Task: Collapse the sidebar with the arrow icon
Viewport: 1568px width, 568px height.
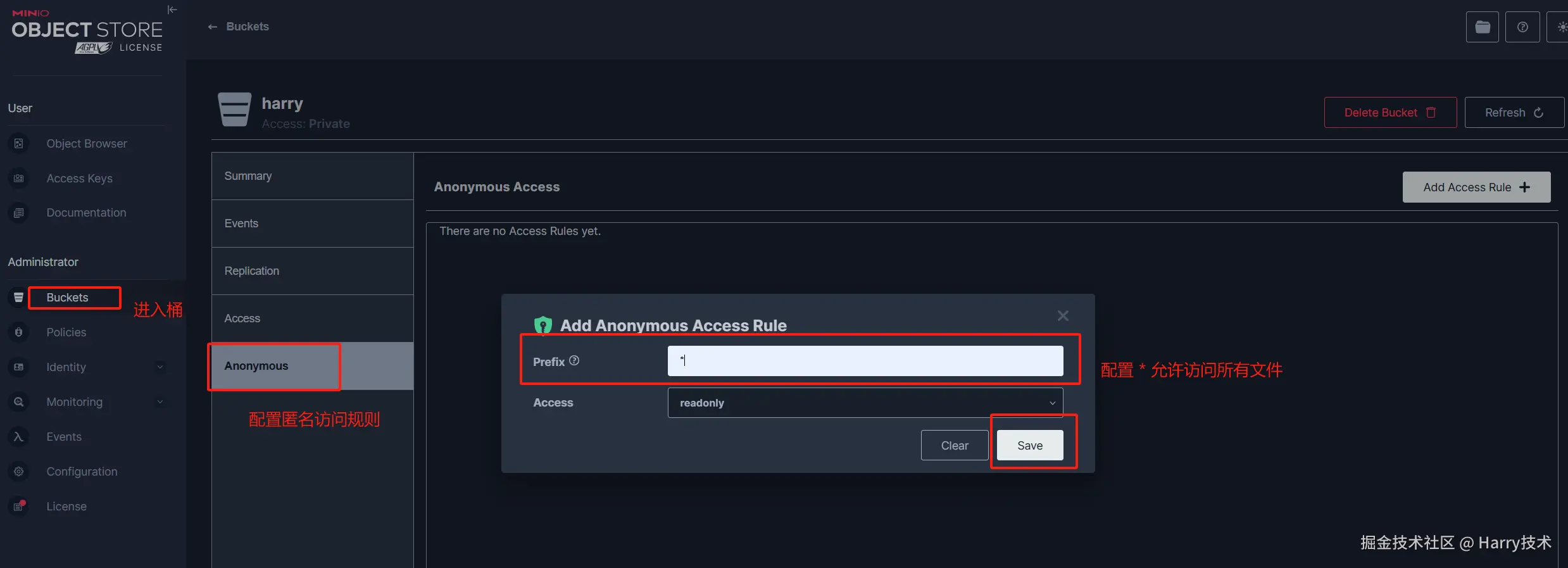Action: coord(172,9)
